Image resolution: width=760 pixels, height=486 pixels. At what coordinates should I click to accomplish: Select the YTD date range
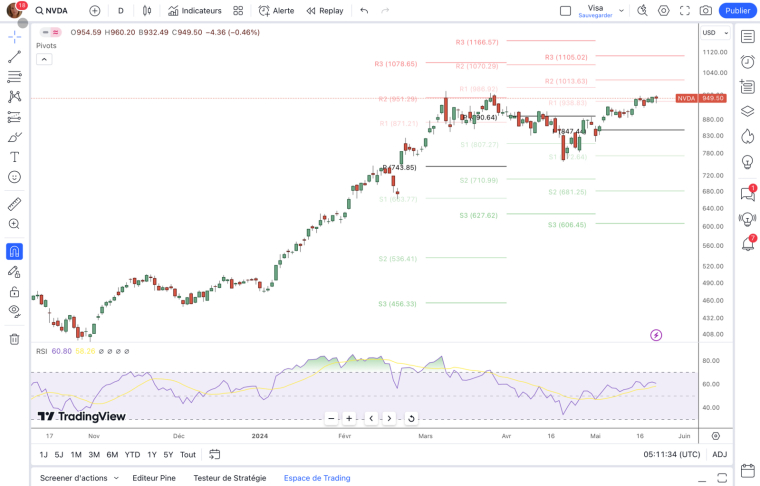132,455
